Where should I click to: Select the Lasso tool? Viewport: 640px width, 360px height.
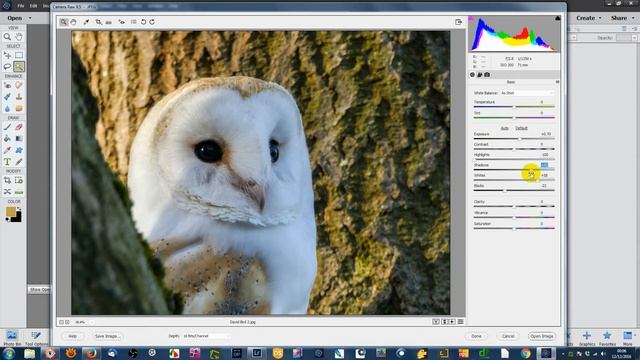(7, 67)
